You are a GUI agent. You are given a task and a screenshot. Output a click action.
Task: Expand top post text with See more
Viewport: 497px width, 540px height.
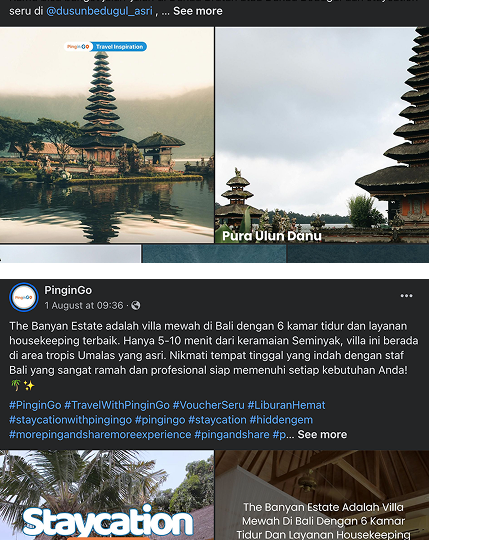pyautogui.click(x=198, y=11)
